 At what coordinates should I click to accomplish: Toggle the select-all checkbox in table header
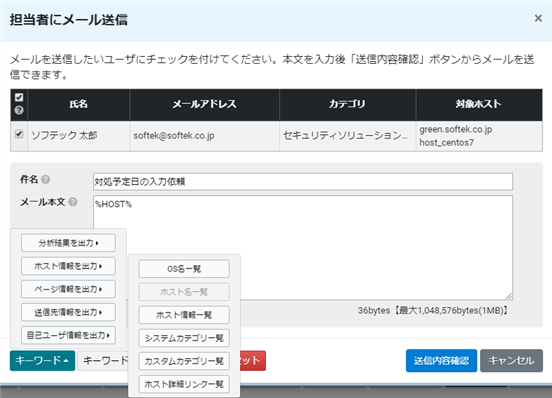click(19, 97)
